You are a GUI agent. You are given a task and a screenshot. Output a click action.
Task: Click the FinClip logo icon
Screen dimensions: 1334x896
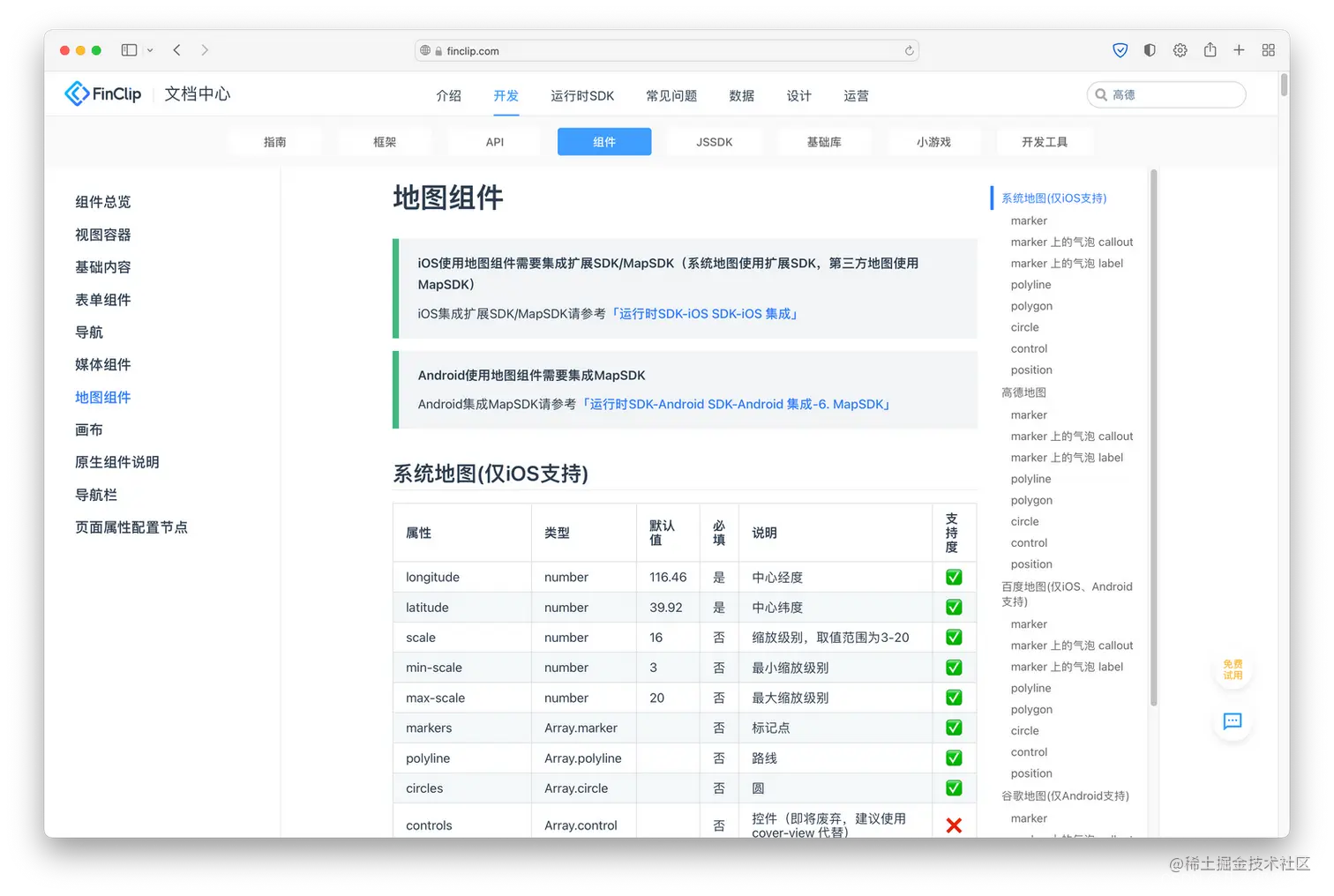click(78, 93)
